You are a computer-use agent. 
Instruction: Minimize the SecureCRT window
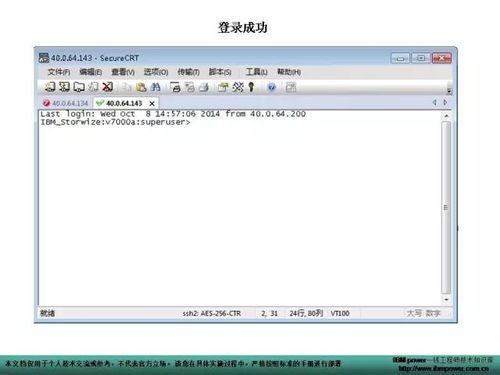pos(400,58)
